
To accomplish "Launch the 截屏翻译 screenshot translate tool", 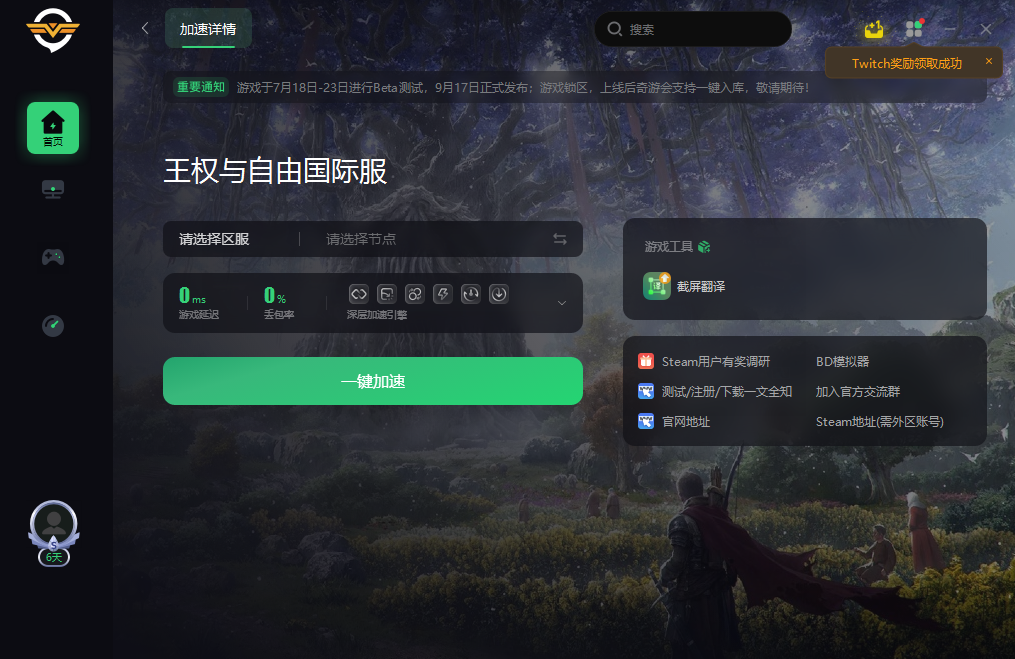I will click(684, 286).
